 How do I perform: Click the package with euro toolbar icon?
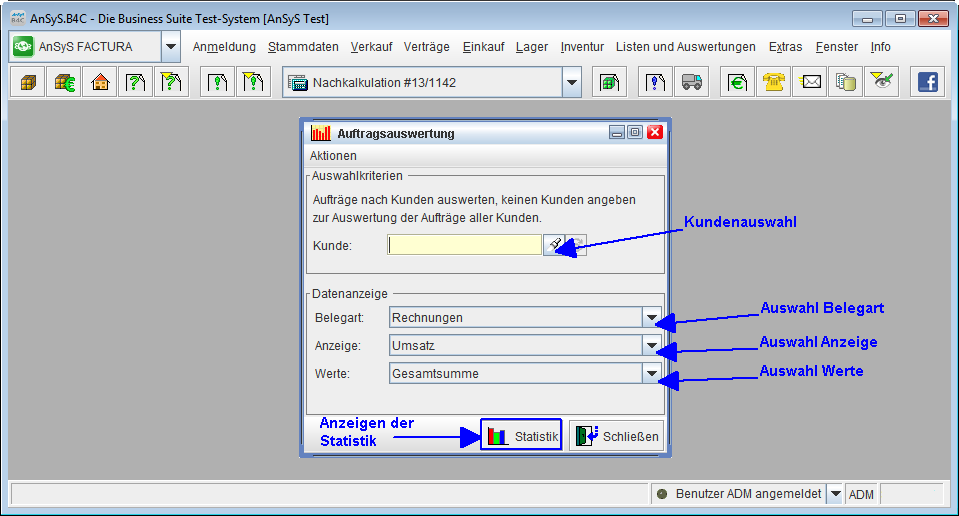coord(63,83)
